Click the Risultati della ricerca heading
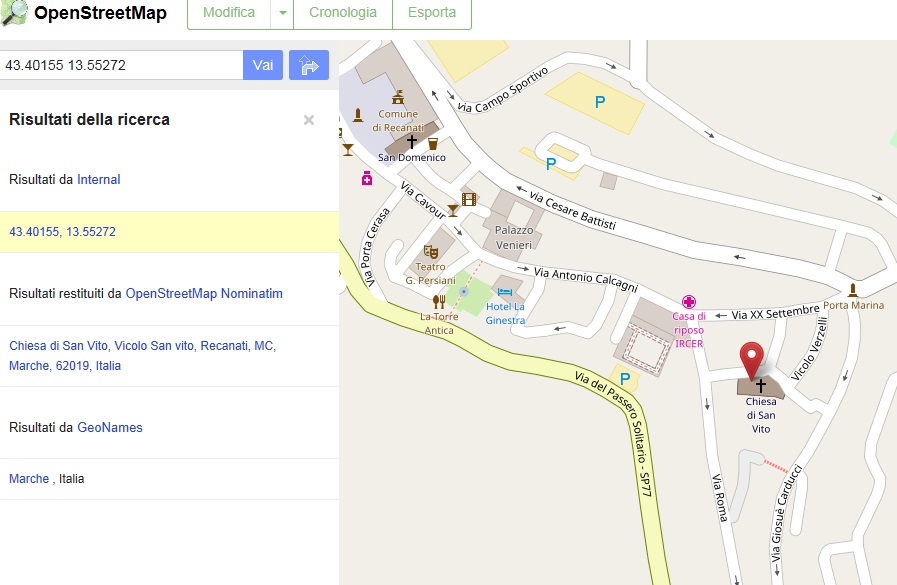Viewport: 897px width, 585px height. (x=89, y=120)
